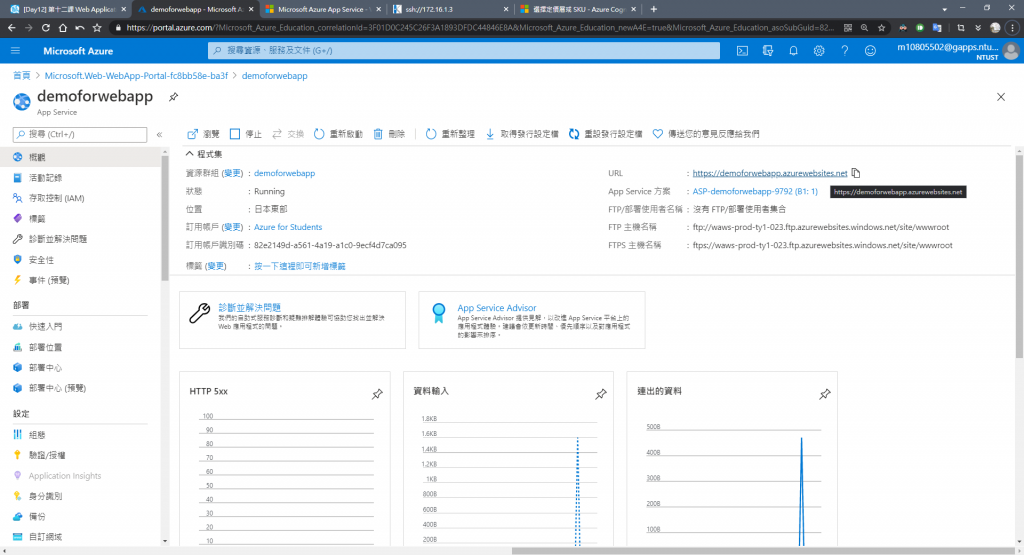
Task: Open the ASP-demoforwebapp-9792 plan link
Action: (x=755, y=191)
